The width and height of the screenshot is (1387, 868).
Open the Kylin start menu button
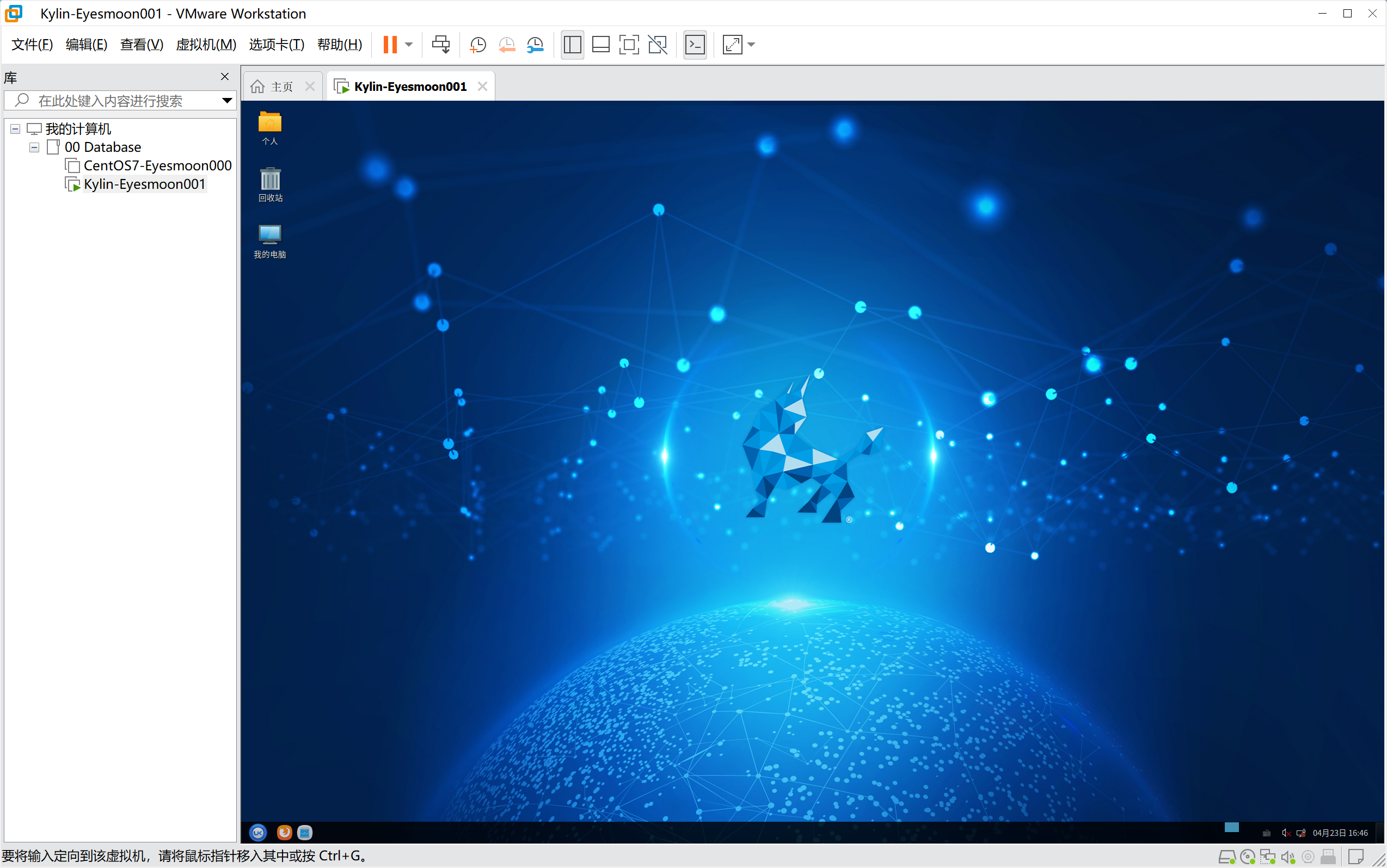[x=259, y=833]
